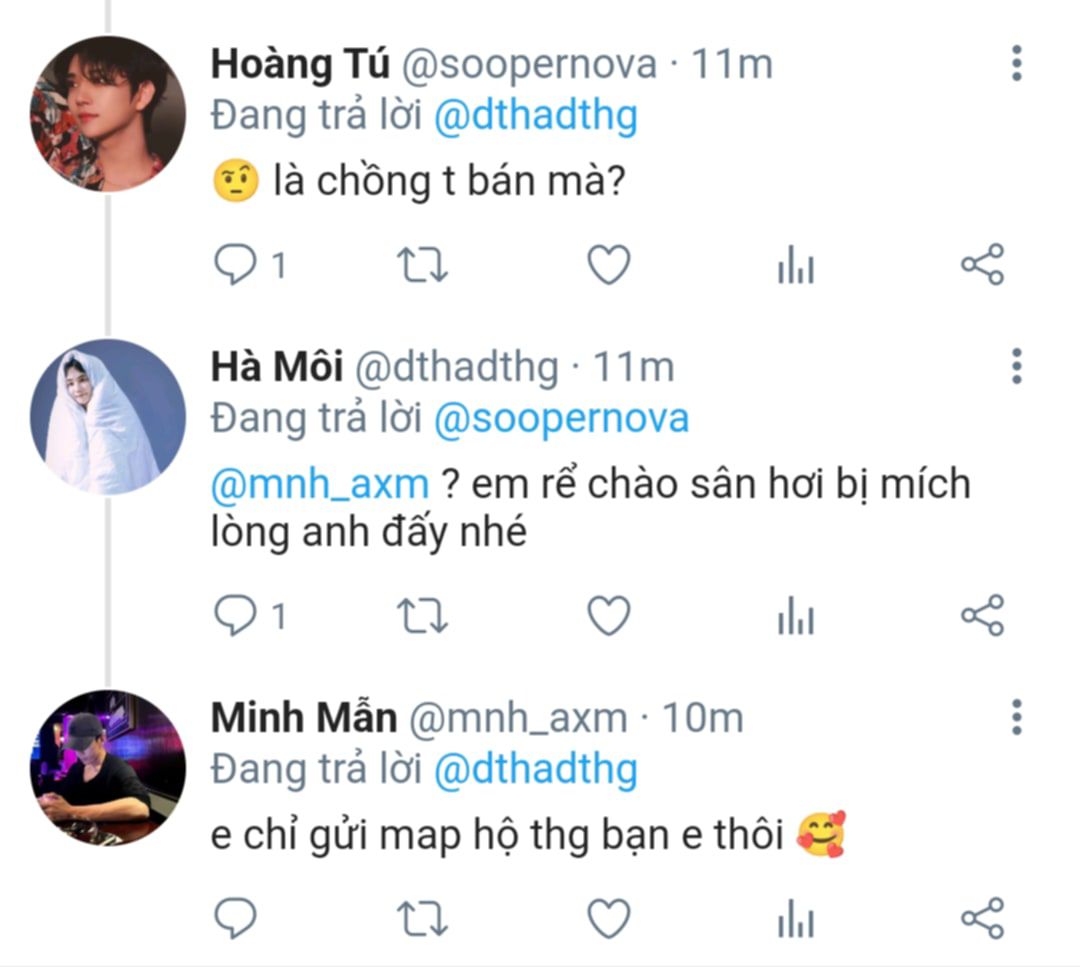Image resolution: width=1080 pixels, height=967 pixels.
Task: Retweet Hoàng Tú's reply
Action: pos(422,266)
